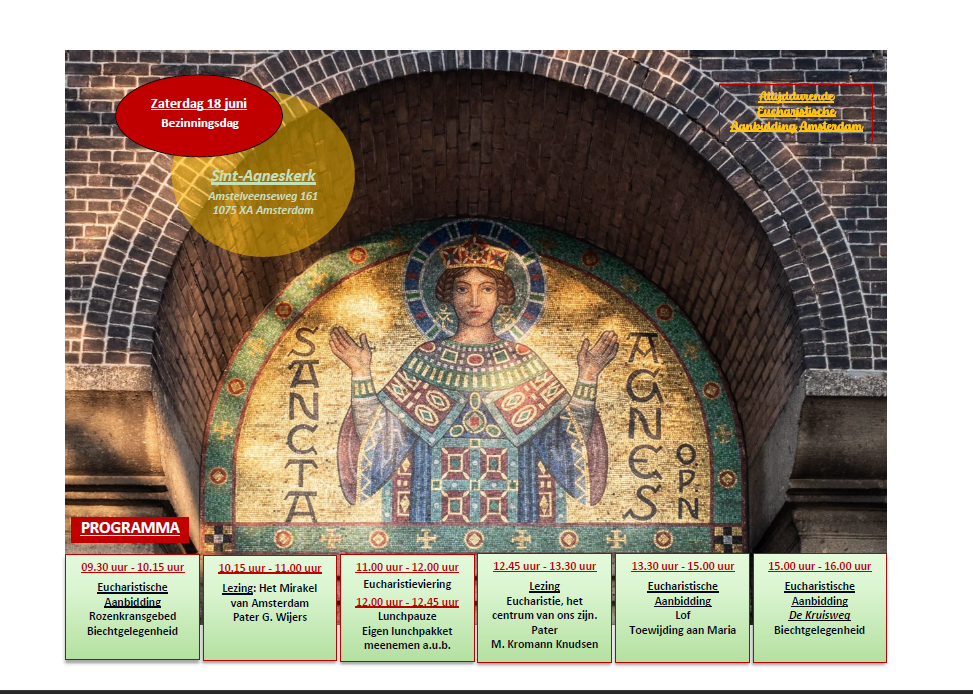Select the 'Bezinningsdag' subtitle in red oval
This screenshot has height=694, width=973.
(x=200, y=123)
